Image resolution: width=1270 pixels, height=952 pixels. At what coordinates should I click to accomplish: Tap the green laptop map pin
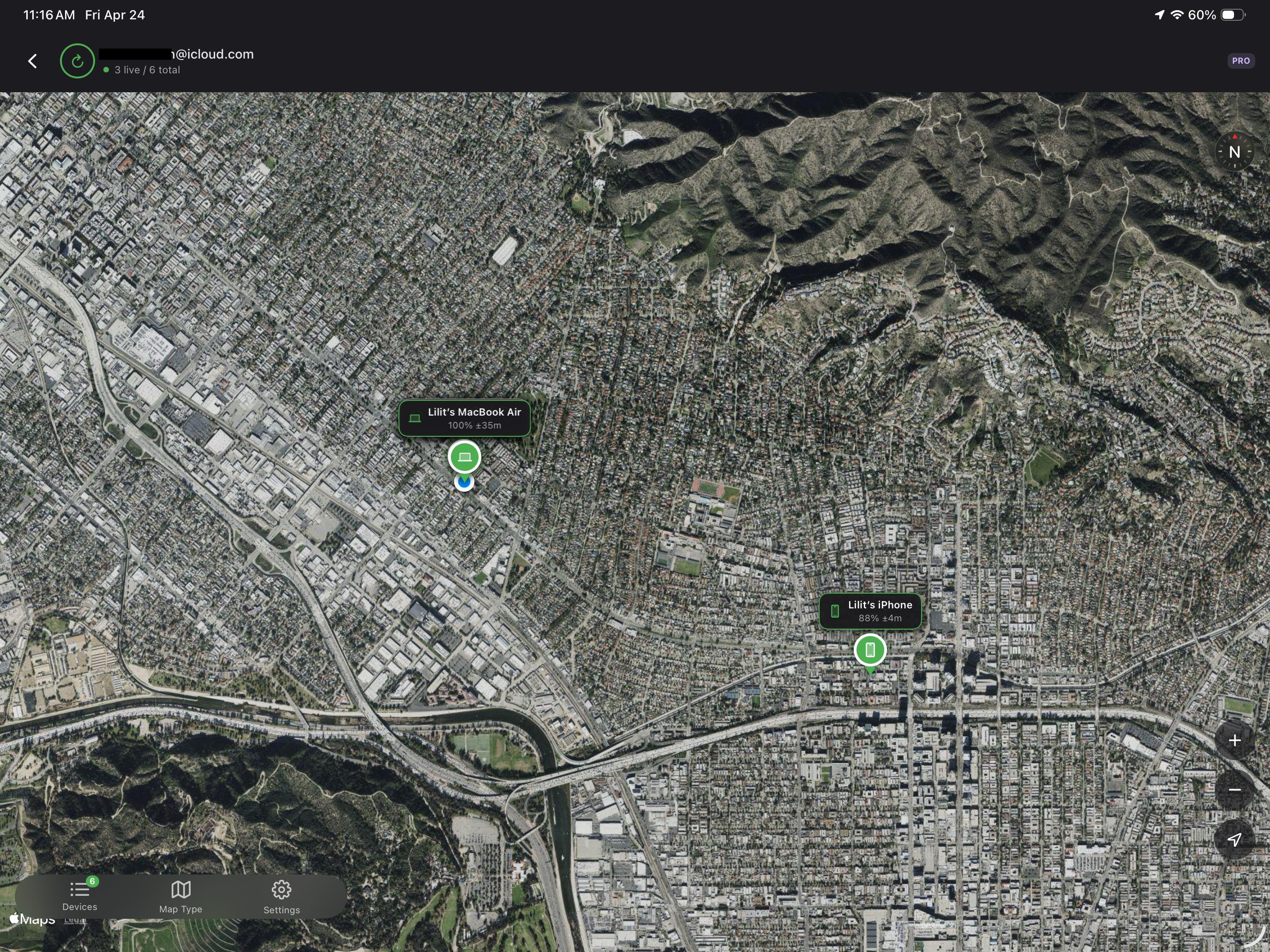464,458
